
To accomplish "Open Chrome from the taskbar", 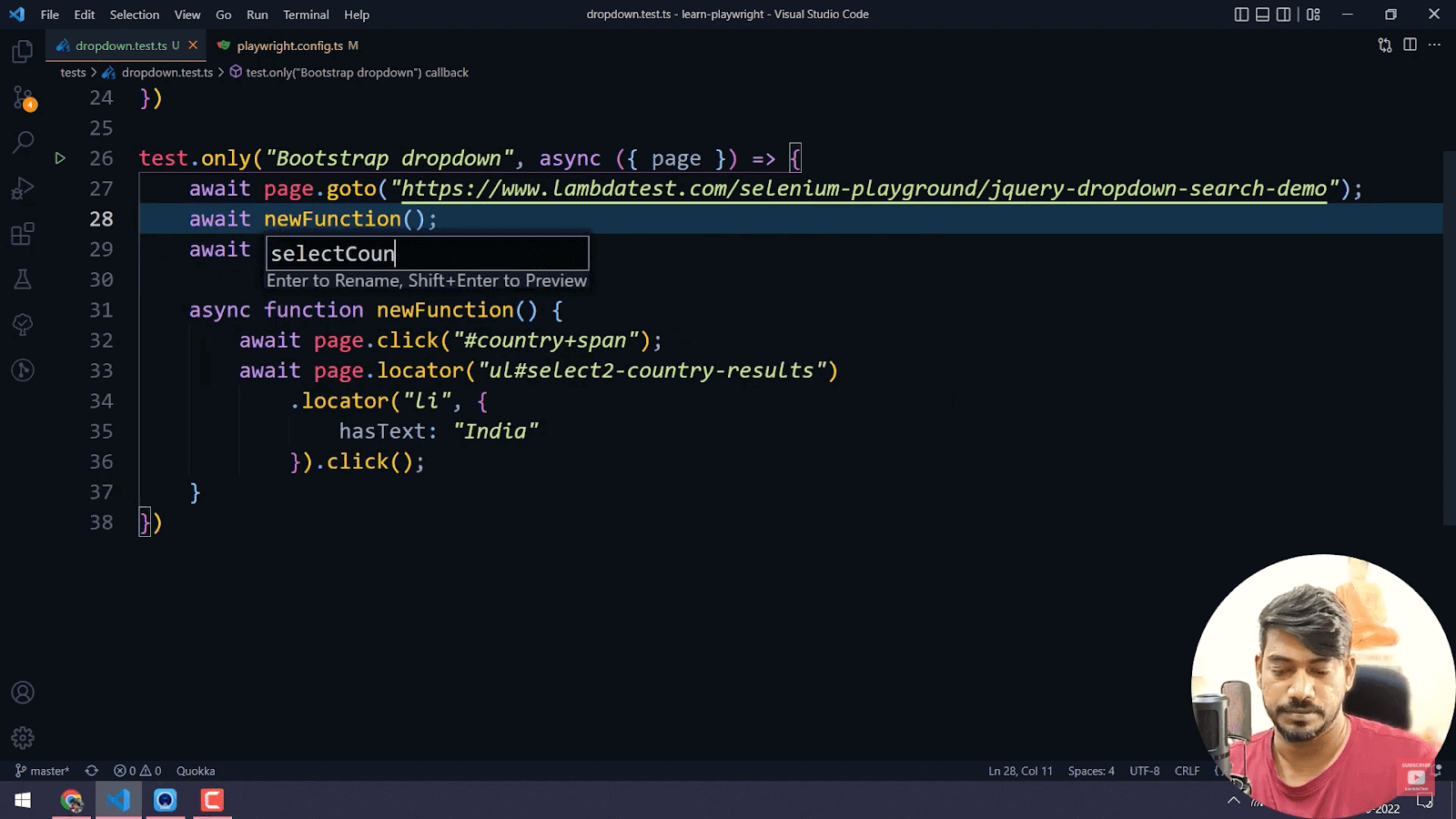I will pos(71,801).
